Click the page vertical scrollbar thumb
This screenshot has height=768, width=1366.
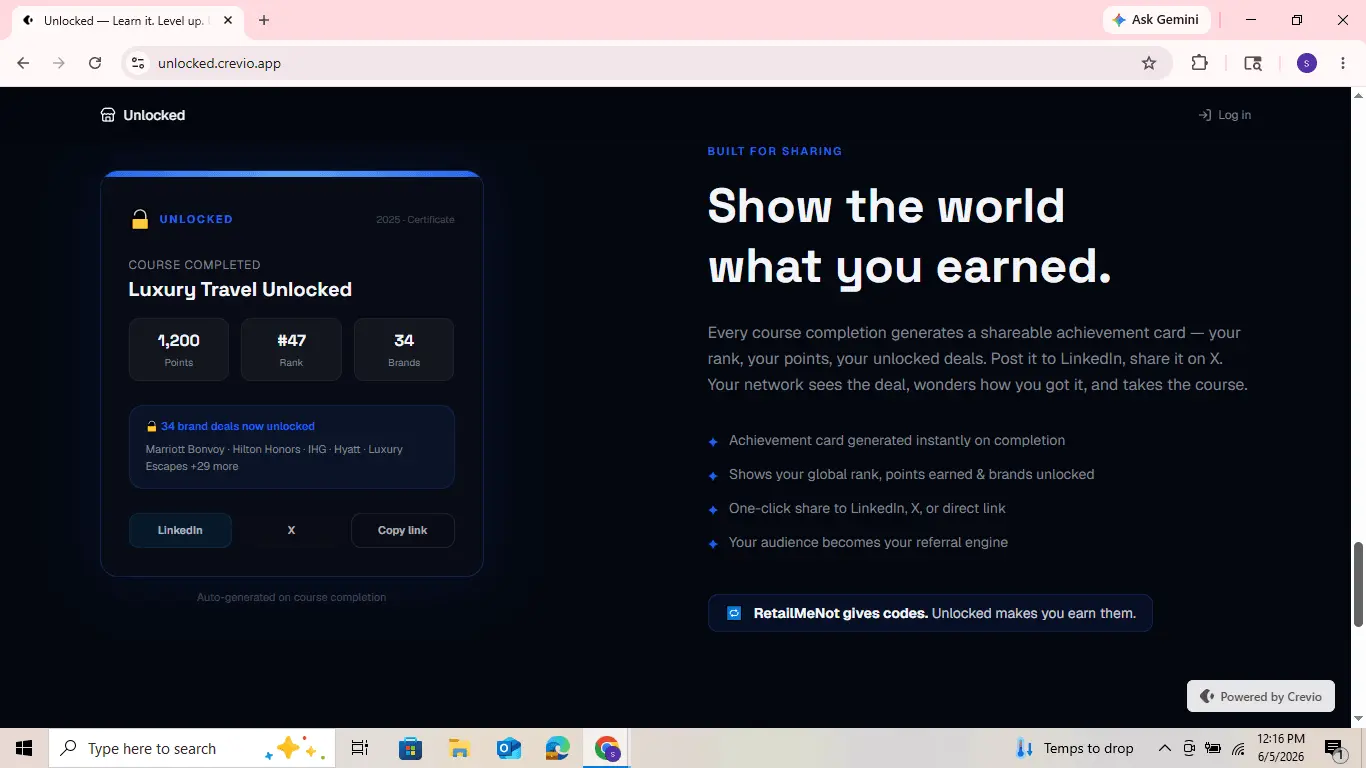(x=1358, y=585)
